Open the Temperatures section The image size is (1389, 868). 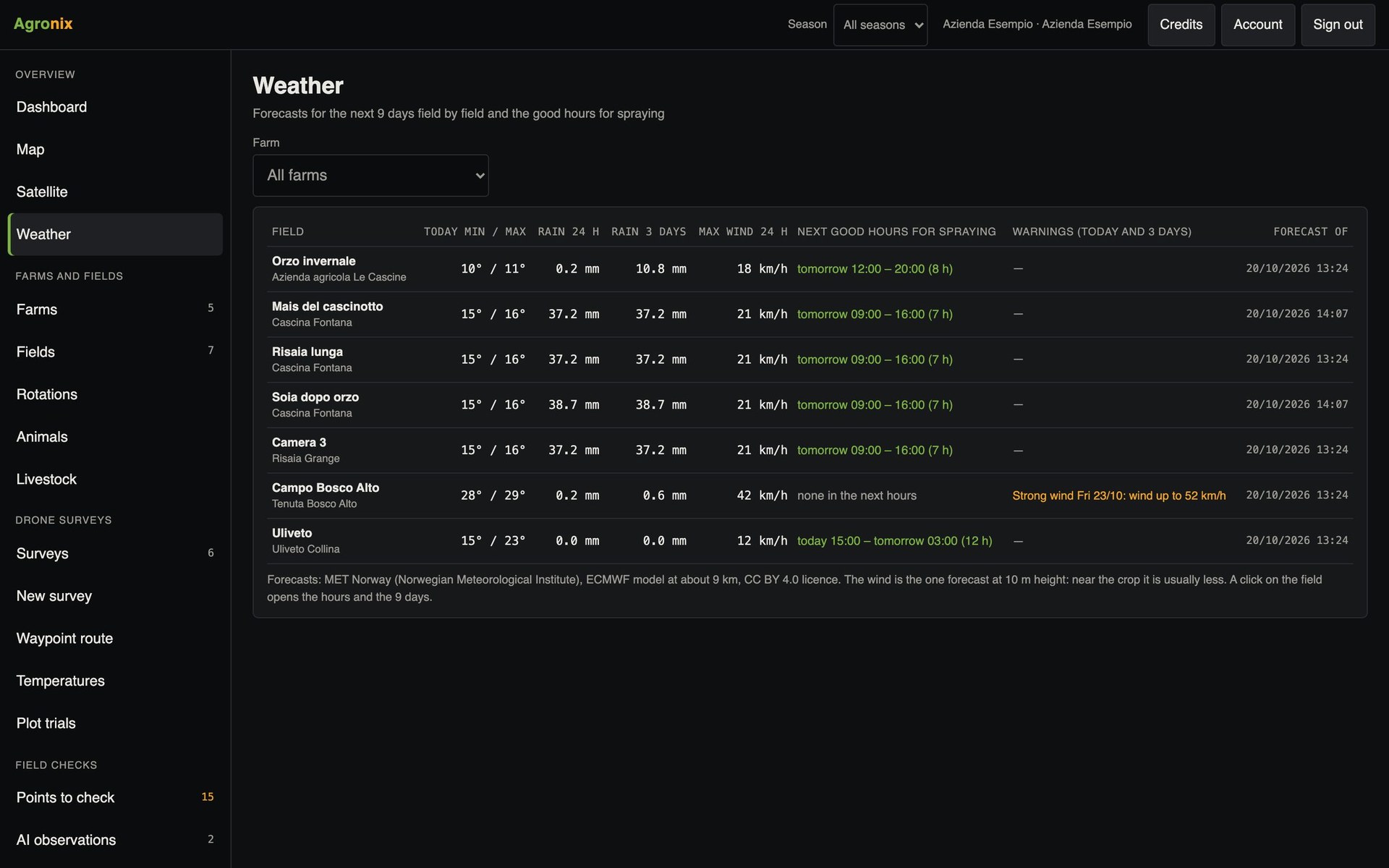115,681
